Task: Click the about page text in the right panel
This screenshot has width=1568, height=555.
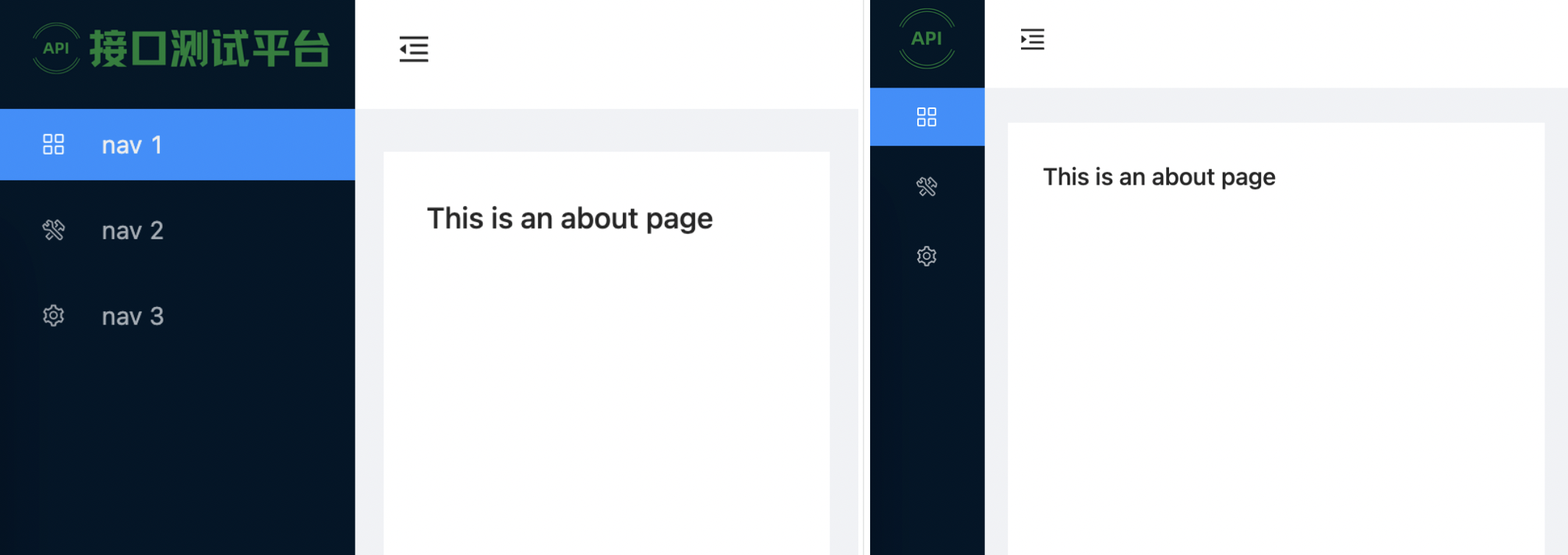Action: pos(1159,177)
